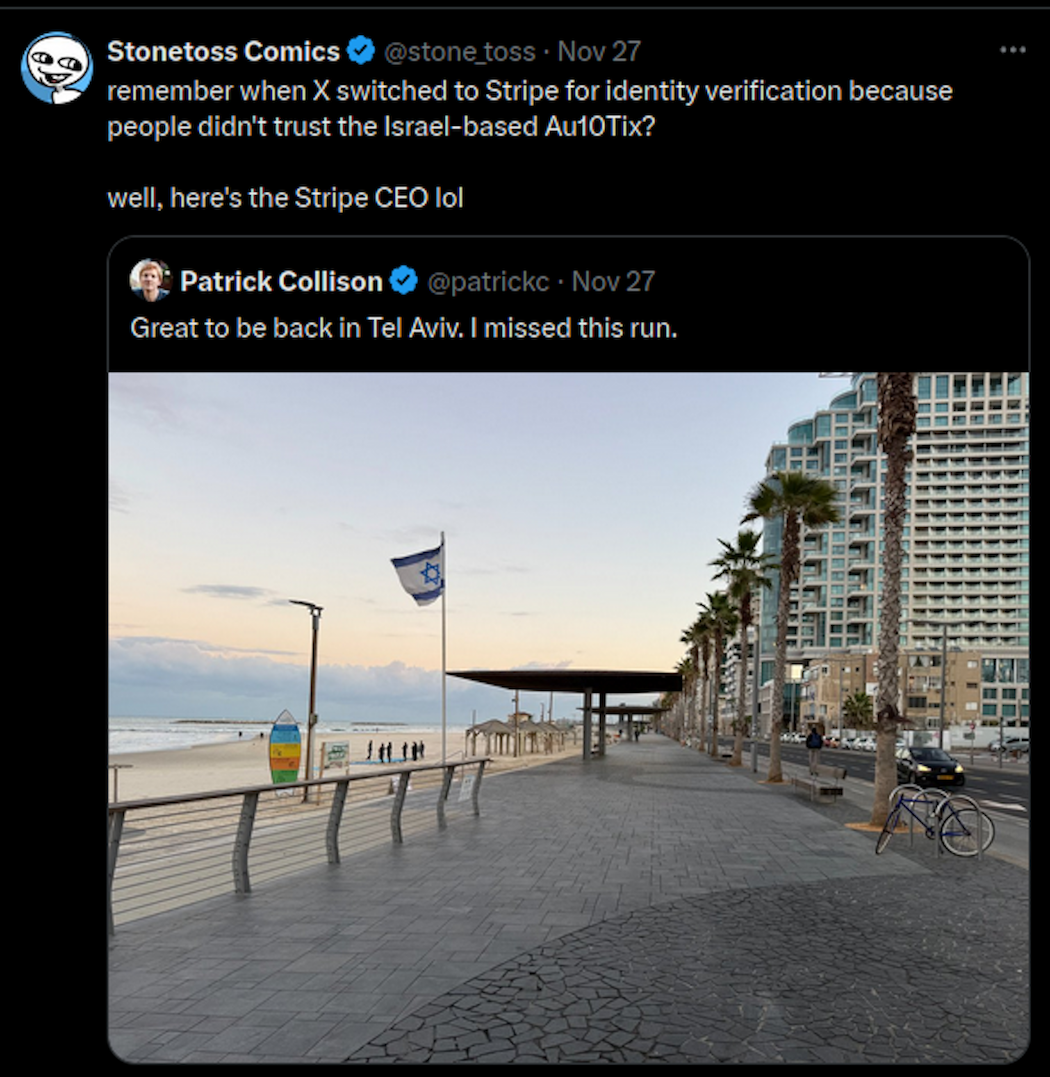Click the Stonetoss Comics display name
The width and height of the screenshot is (1050, 1077).
pos(224,51)
